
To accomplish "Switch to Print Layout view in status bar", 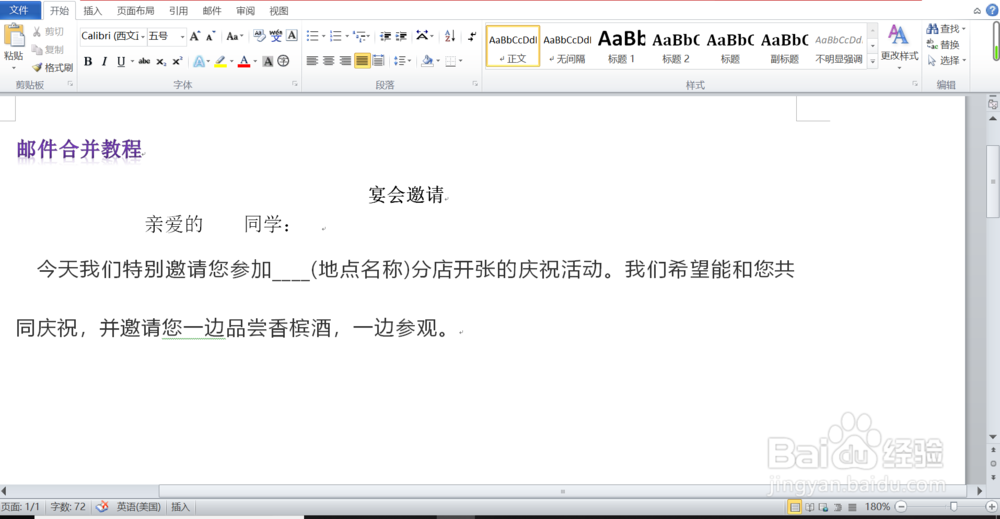I will tap(795, 507).
